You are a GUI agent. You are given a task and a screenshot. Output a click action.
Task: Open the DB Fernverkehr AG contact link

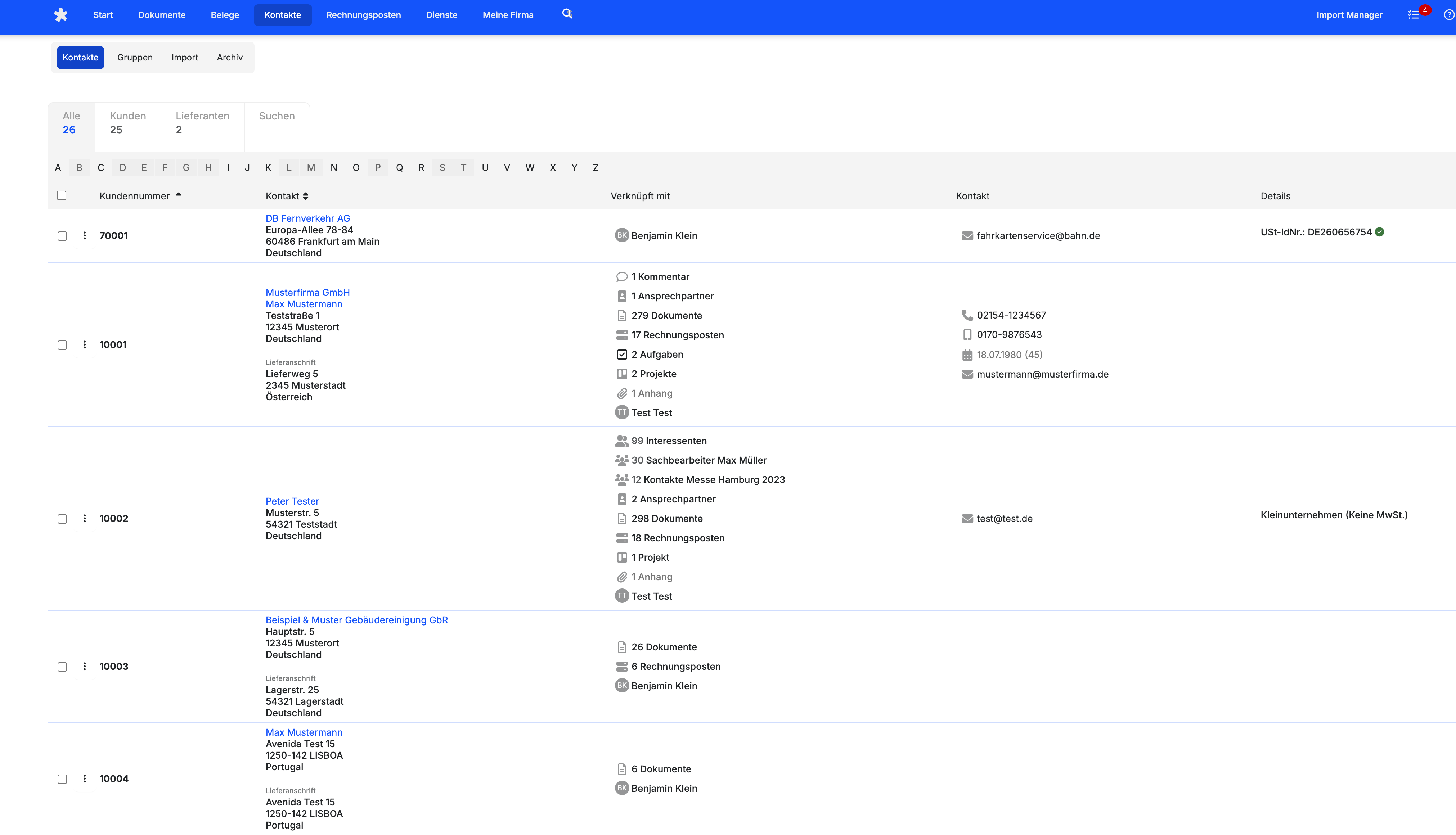click(307, 218)
